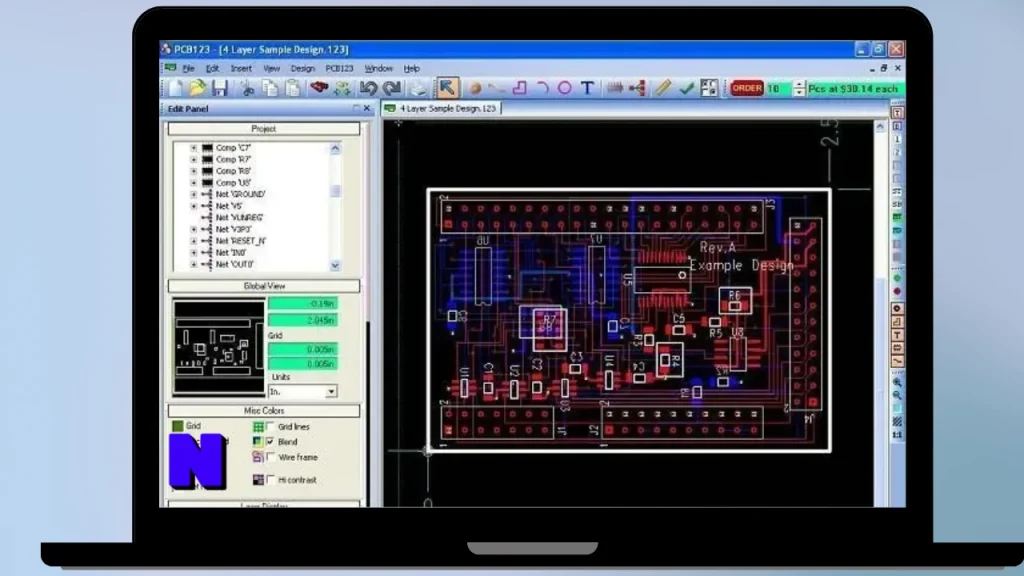Image resolution: width=1024 pixels, height=576 pixels.
Task: Click the green Grid color swatch
Action: [x=178, y=426]
